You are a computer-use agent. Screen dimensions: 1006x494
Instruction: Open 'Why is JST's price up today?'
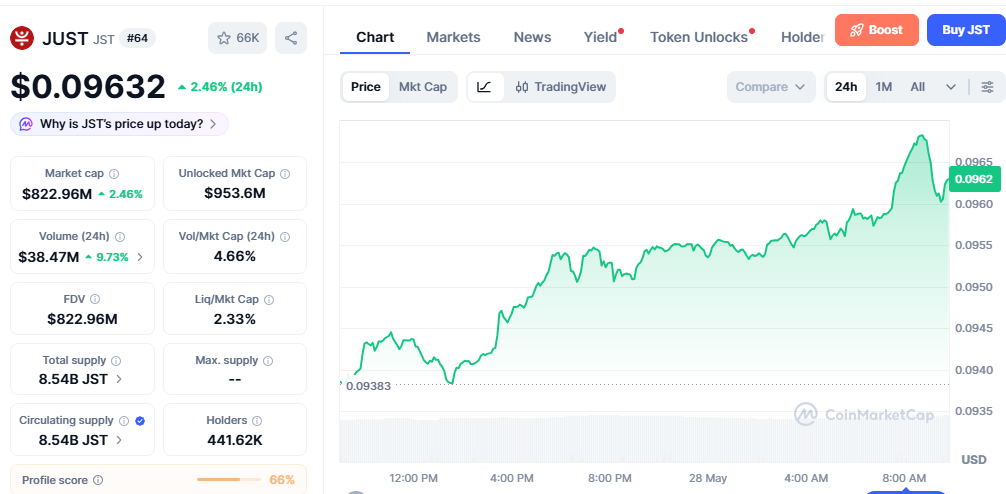coord(119,124)
